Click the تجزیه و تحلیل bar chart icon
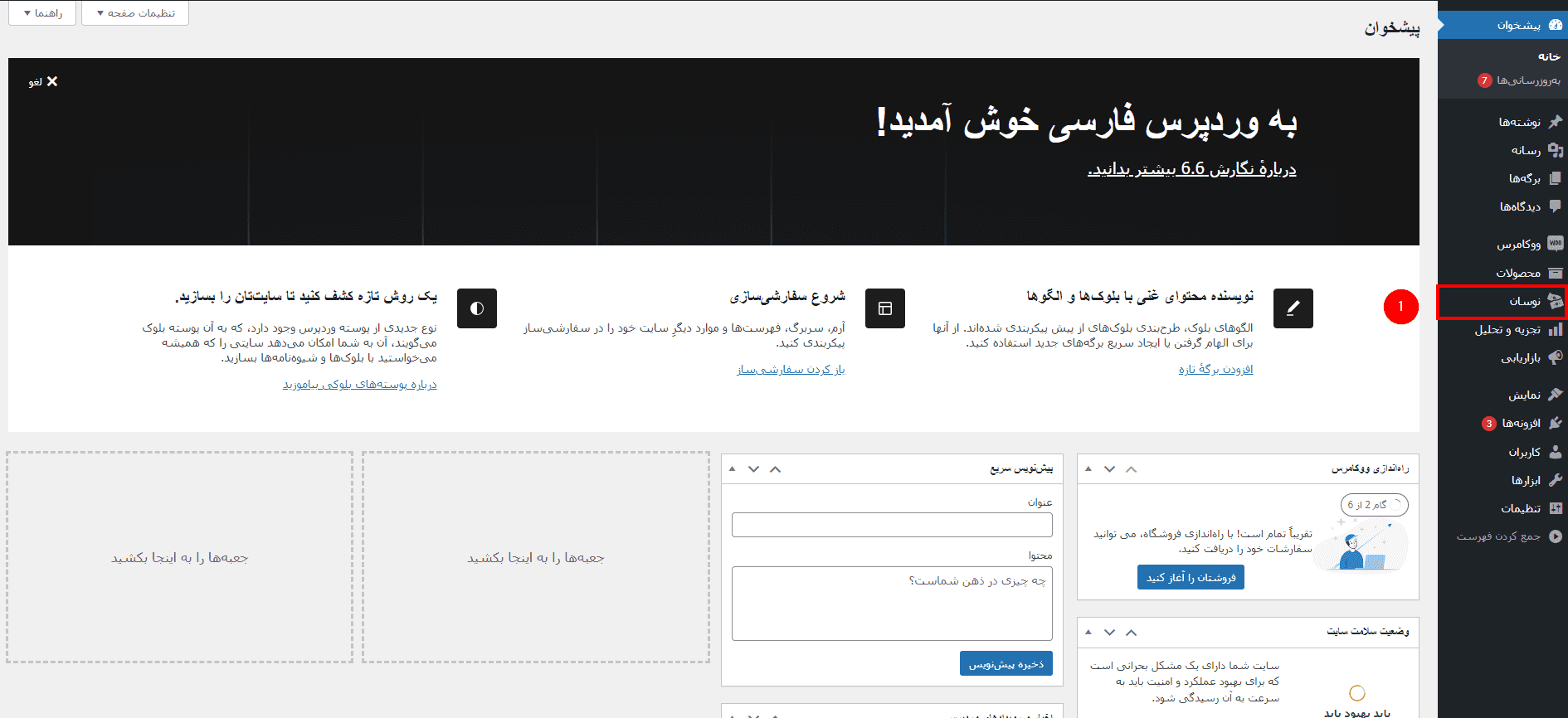This screenshot has height=718, width=1568. pos(1556,329)
